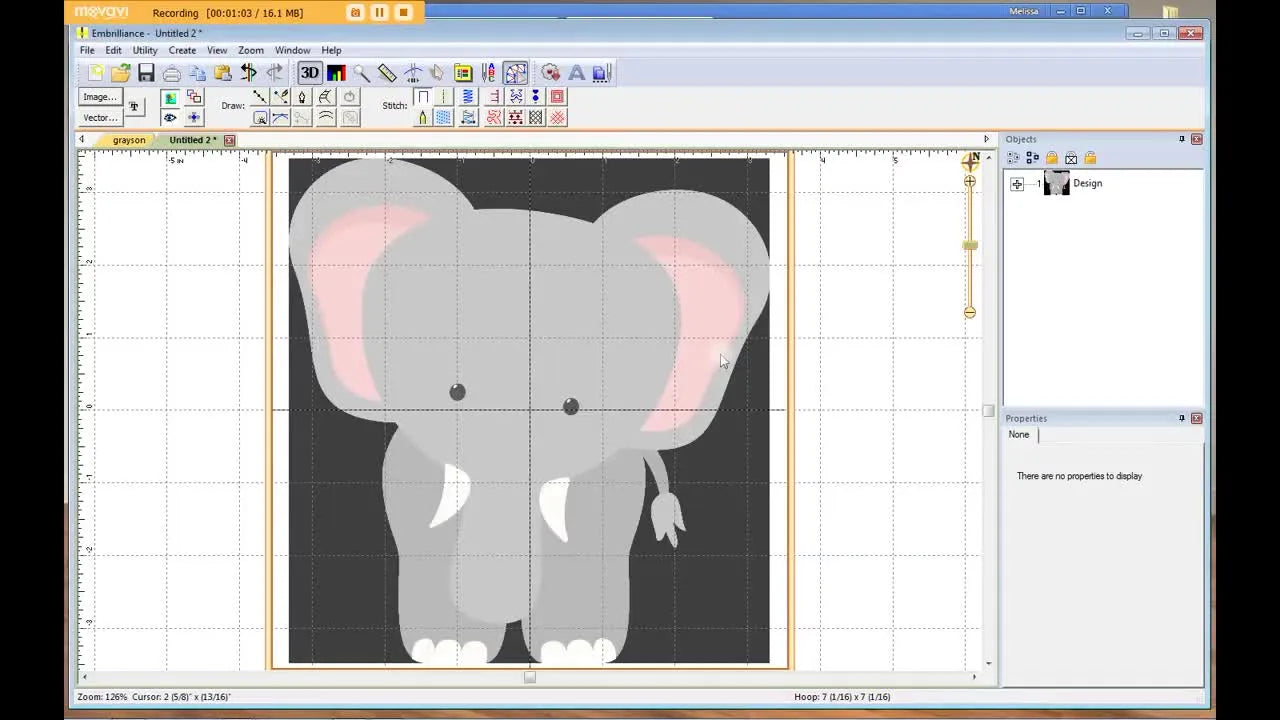
Task: Open a file with the folder icon
Action: click(x=121, y=73)
